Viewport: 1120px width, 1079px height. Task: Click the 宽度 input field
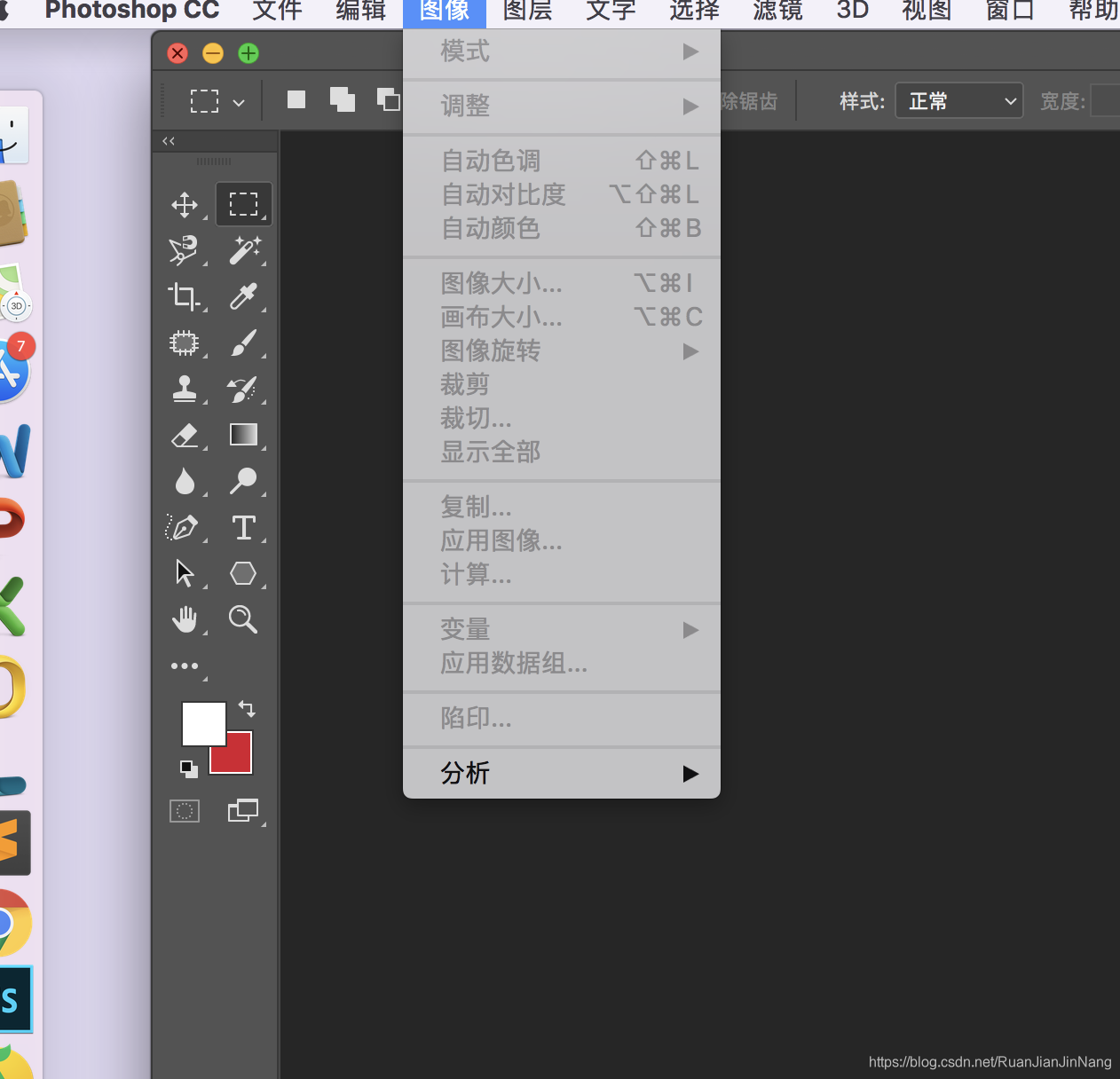coord(1105,101)
